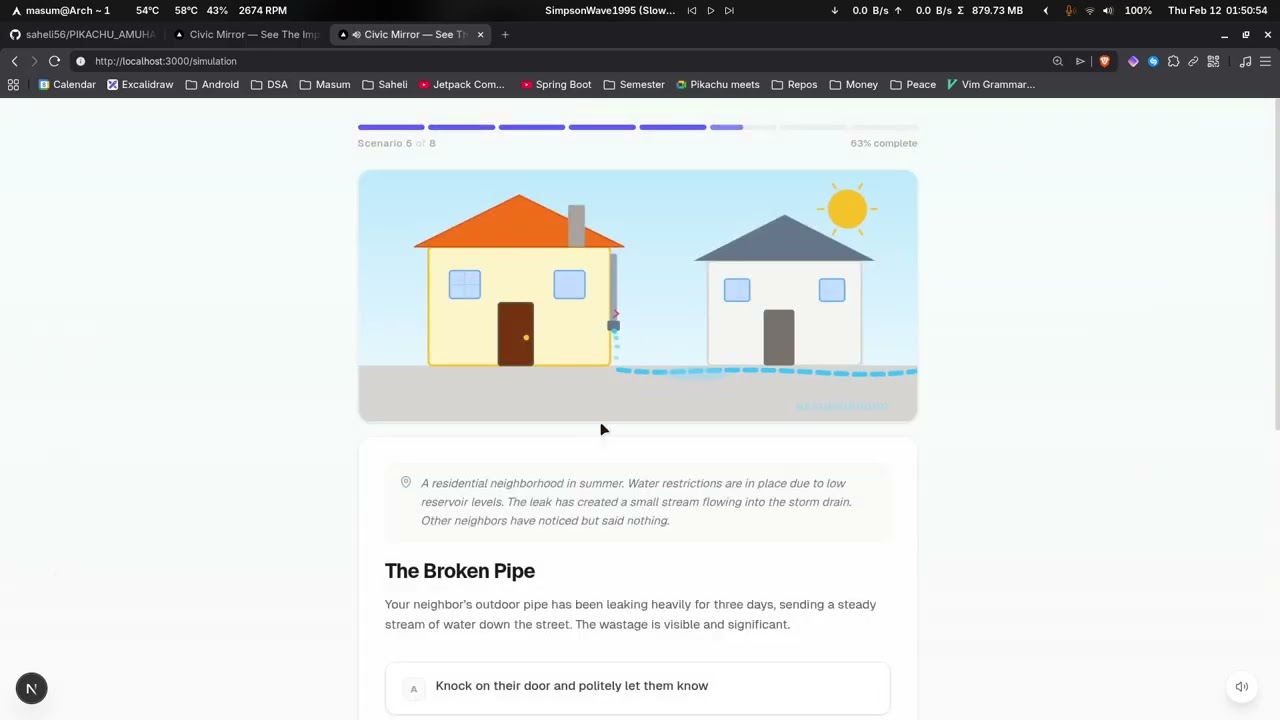Go back to the previous page
1280x720 pixels.
click(x=14, y=61)
